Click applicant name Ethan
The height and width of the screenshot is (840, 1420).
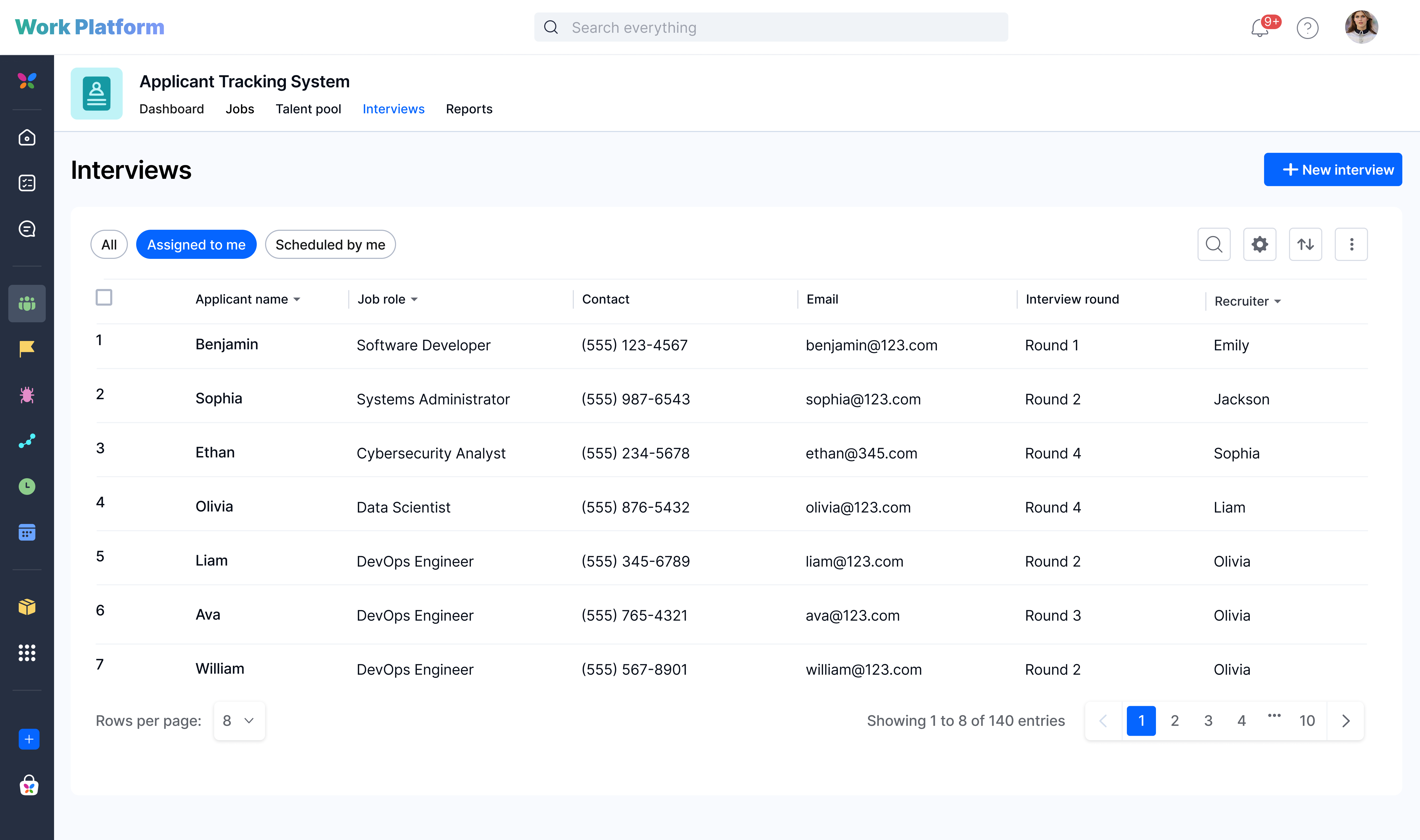[x=215, y=452]
